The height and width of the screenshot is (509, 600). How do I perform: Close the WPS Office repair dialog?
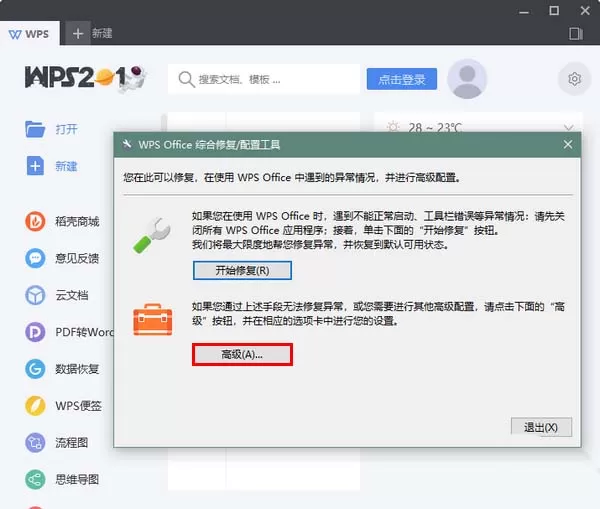(x=568, y=145)
